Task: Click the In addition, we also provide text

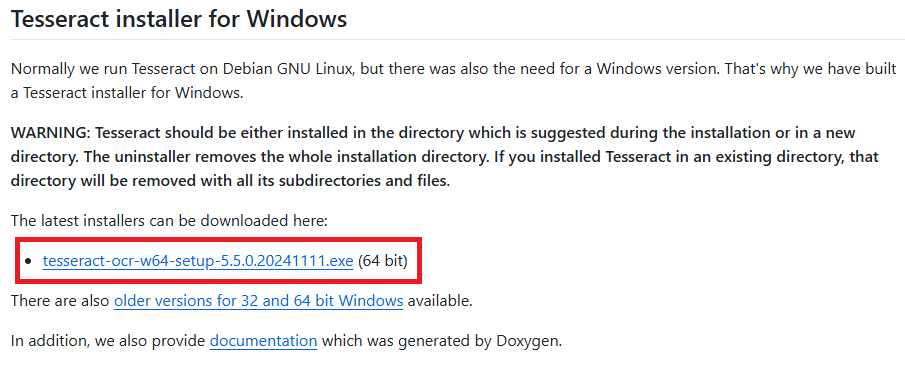Action: pos(108,341)
